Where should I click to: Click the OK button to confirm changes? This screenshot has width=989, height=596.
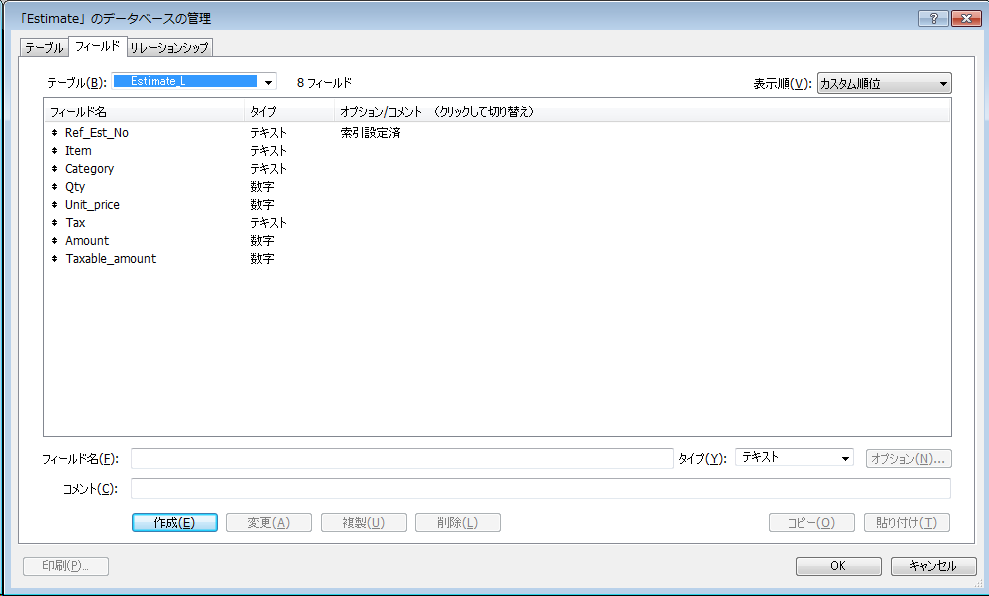pos(838,565)
